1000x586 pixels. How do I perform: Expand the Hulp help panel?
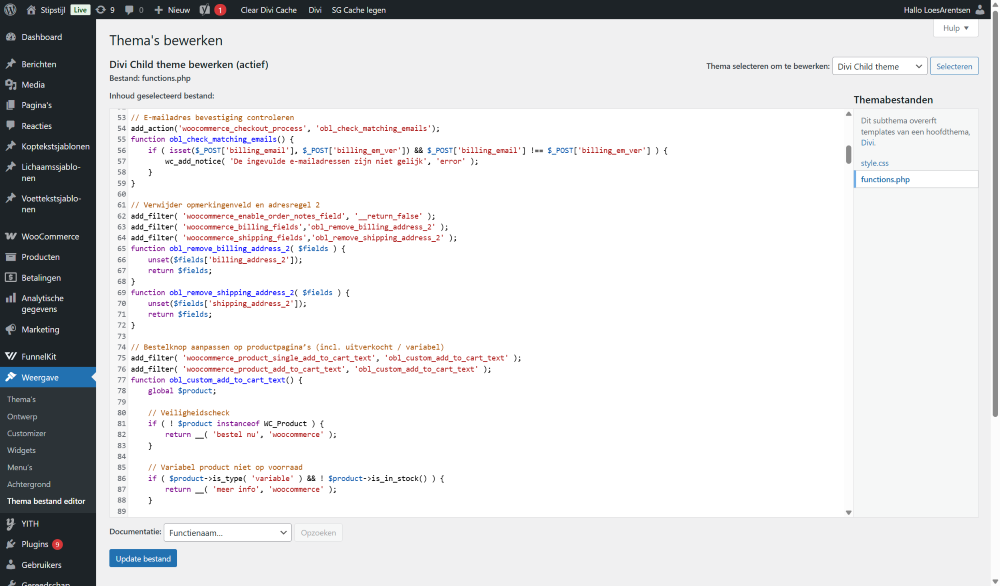[956, 28]
